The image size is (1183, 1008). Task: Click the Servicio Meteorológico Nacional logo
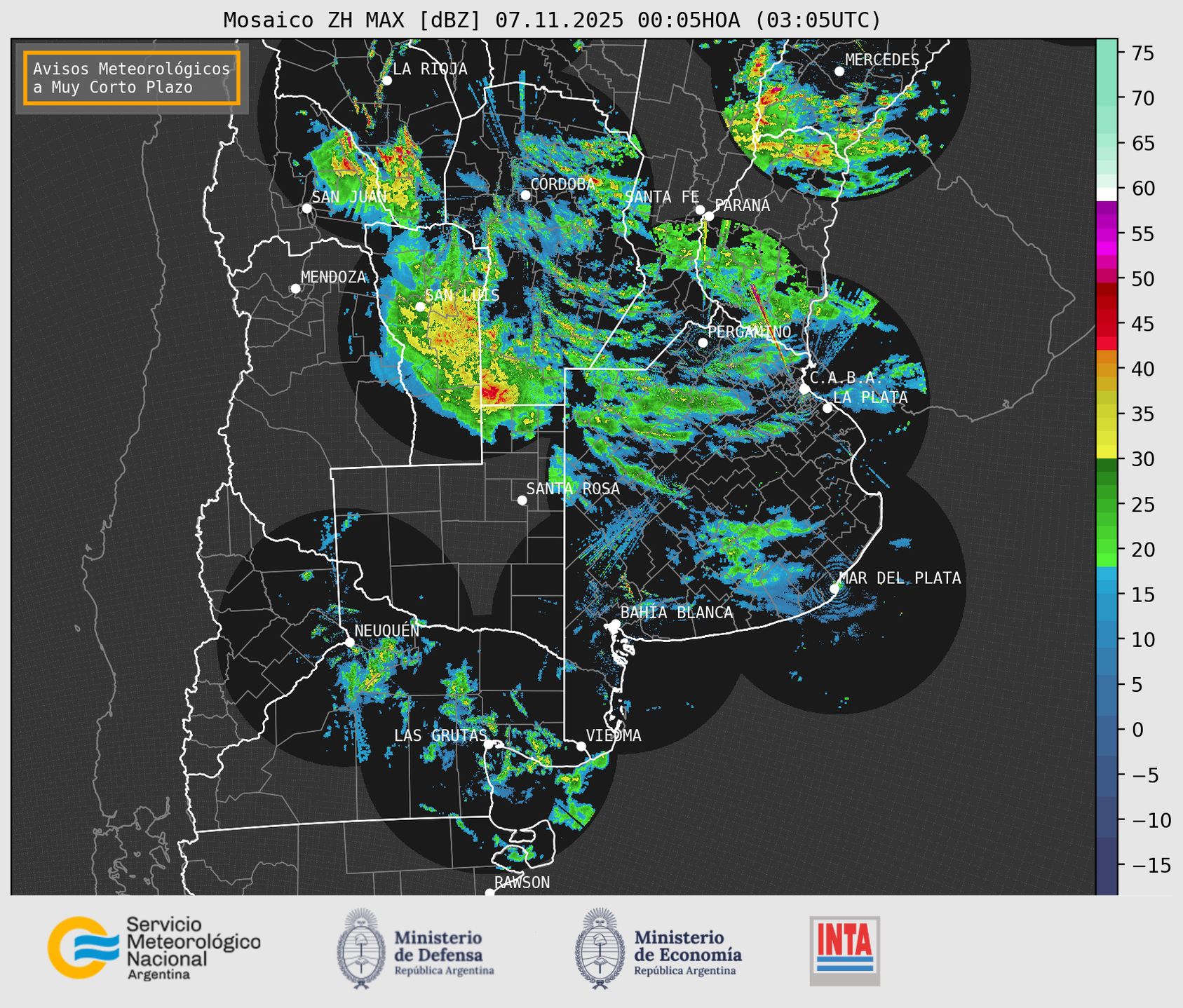pyautogui.click(x=154, y=948)
